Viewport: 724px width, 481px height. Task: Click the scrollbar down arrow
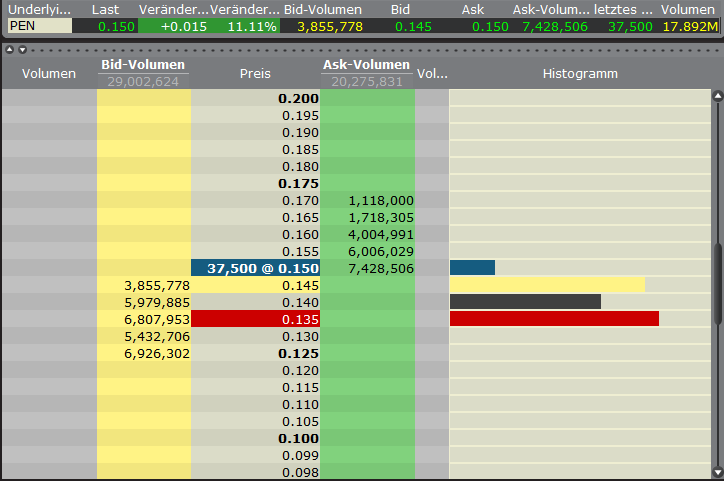[x=716, y=473]
